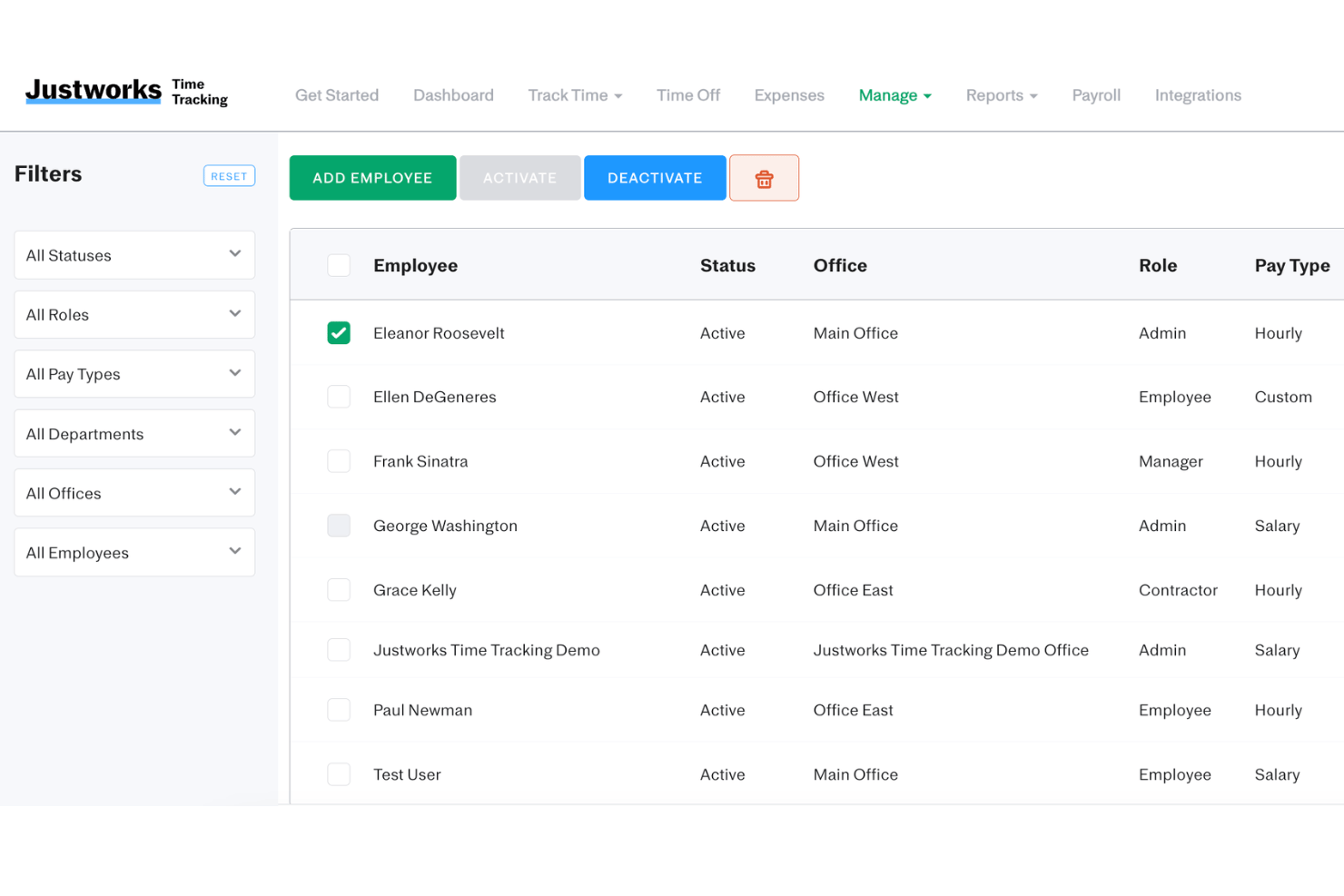The width and height of the screenshot is (1344, 896).
Task: Open the Reports dropdown menu
Action: [1002, 95]
